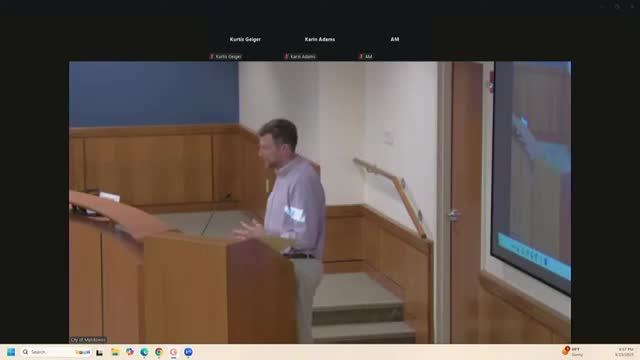Viewport: 640px width, 360px height.
Task: Launch Microsoft Edge from taskbar
Action: click(x=144, y=352)
